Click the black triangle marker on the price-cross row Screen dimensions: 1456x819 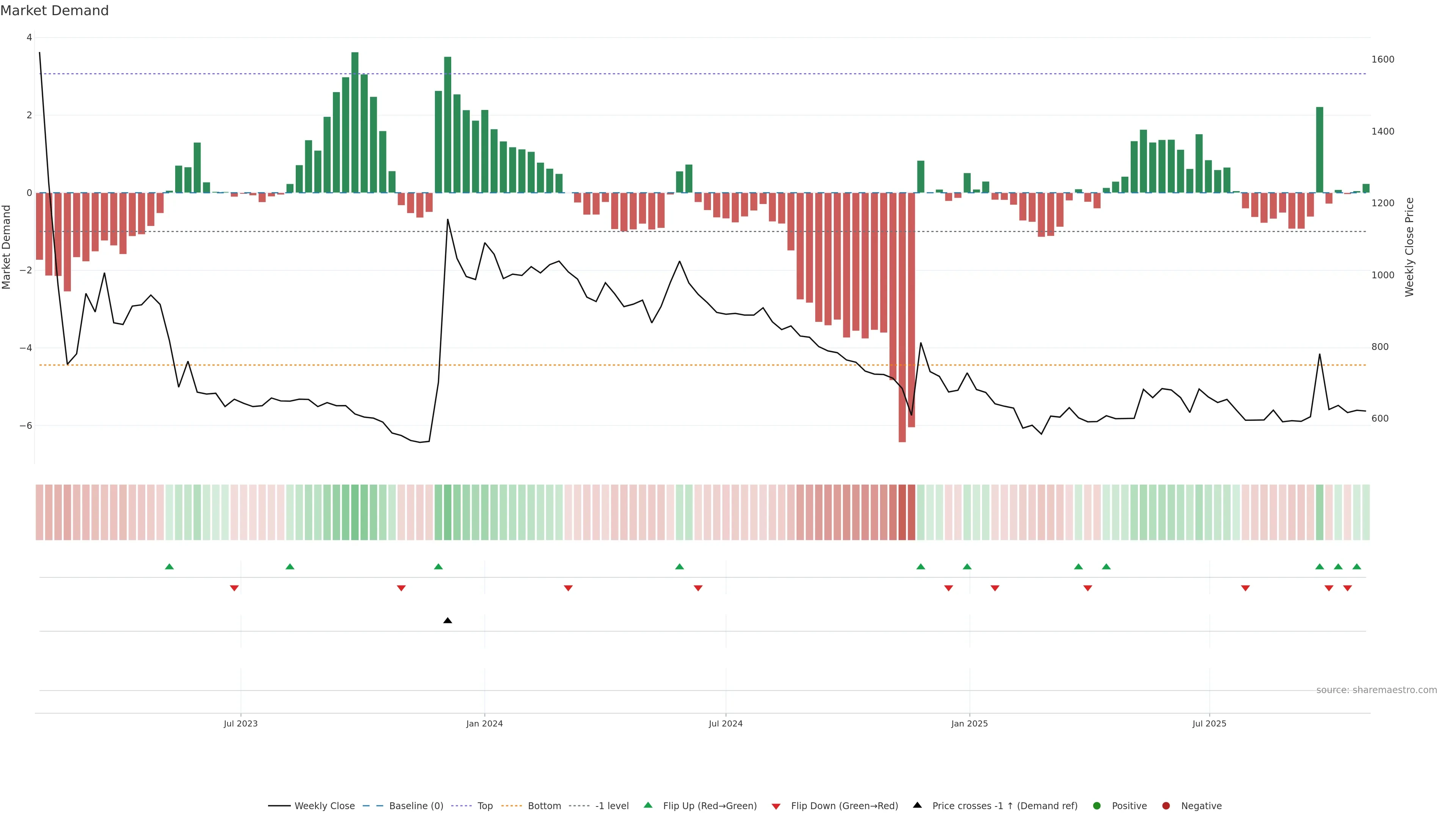point(448,621)
